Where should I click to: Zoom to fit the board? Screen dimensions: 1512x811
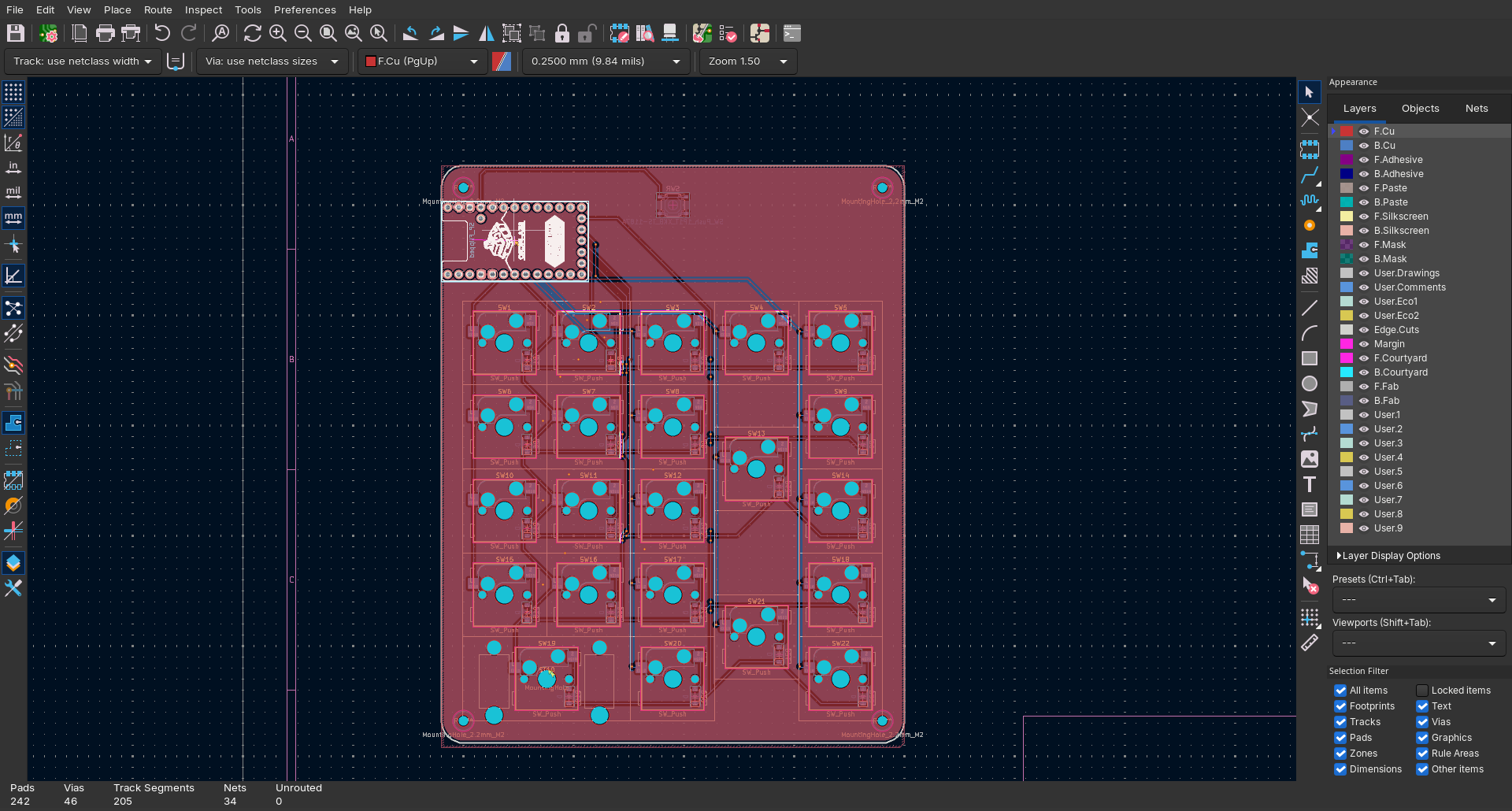click(328, 33)
